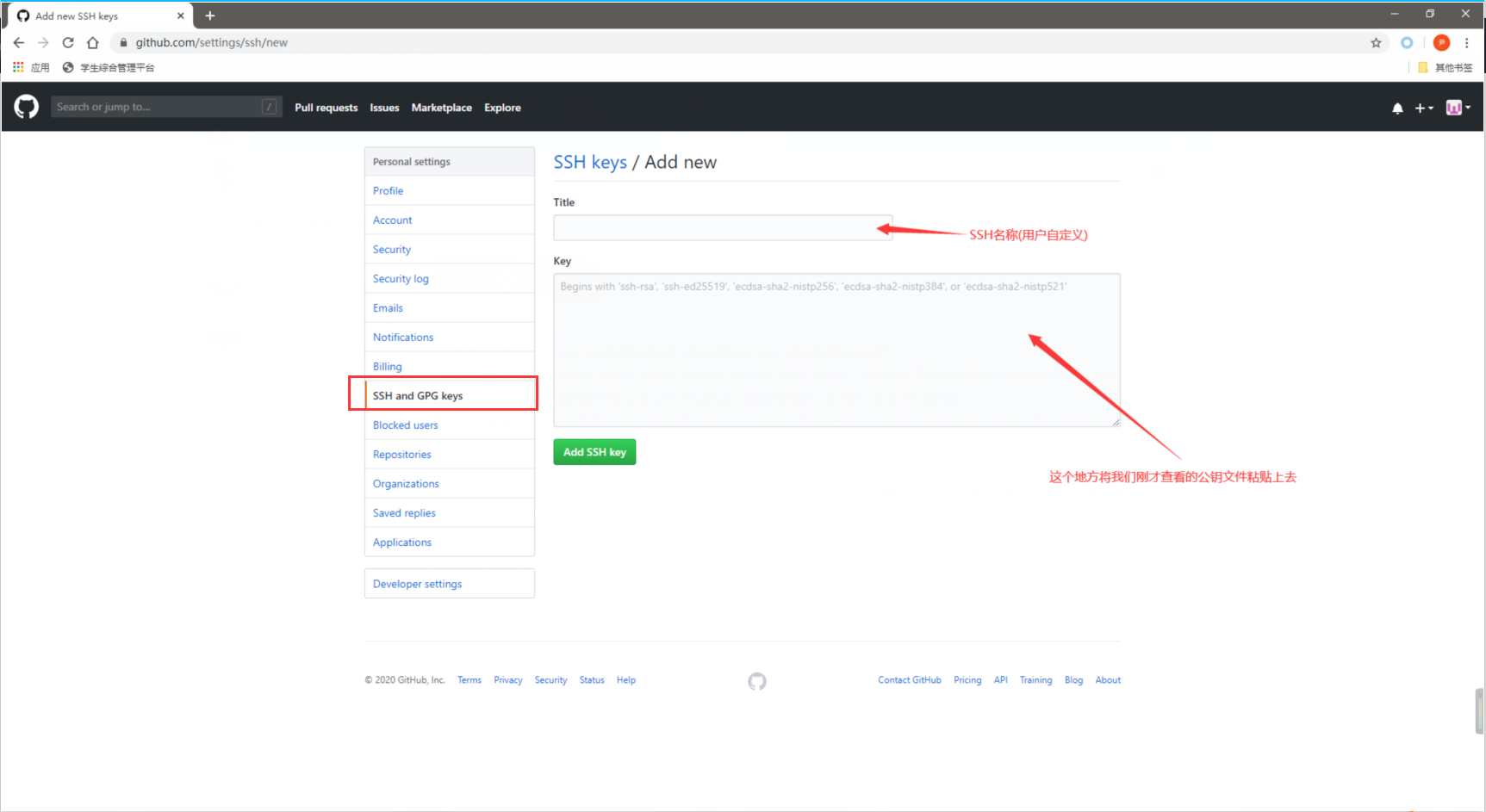The width and height of the screenshot is (1486, 812).
Task: Focus the Search or jump to field
Action: click(166, 107)
